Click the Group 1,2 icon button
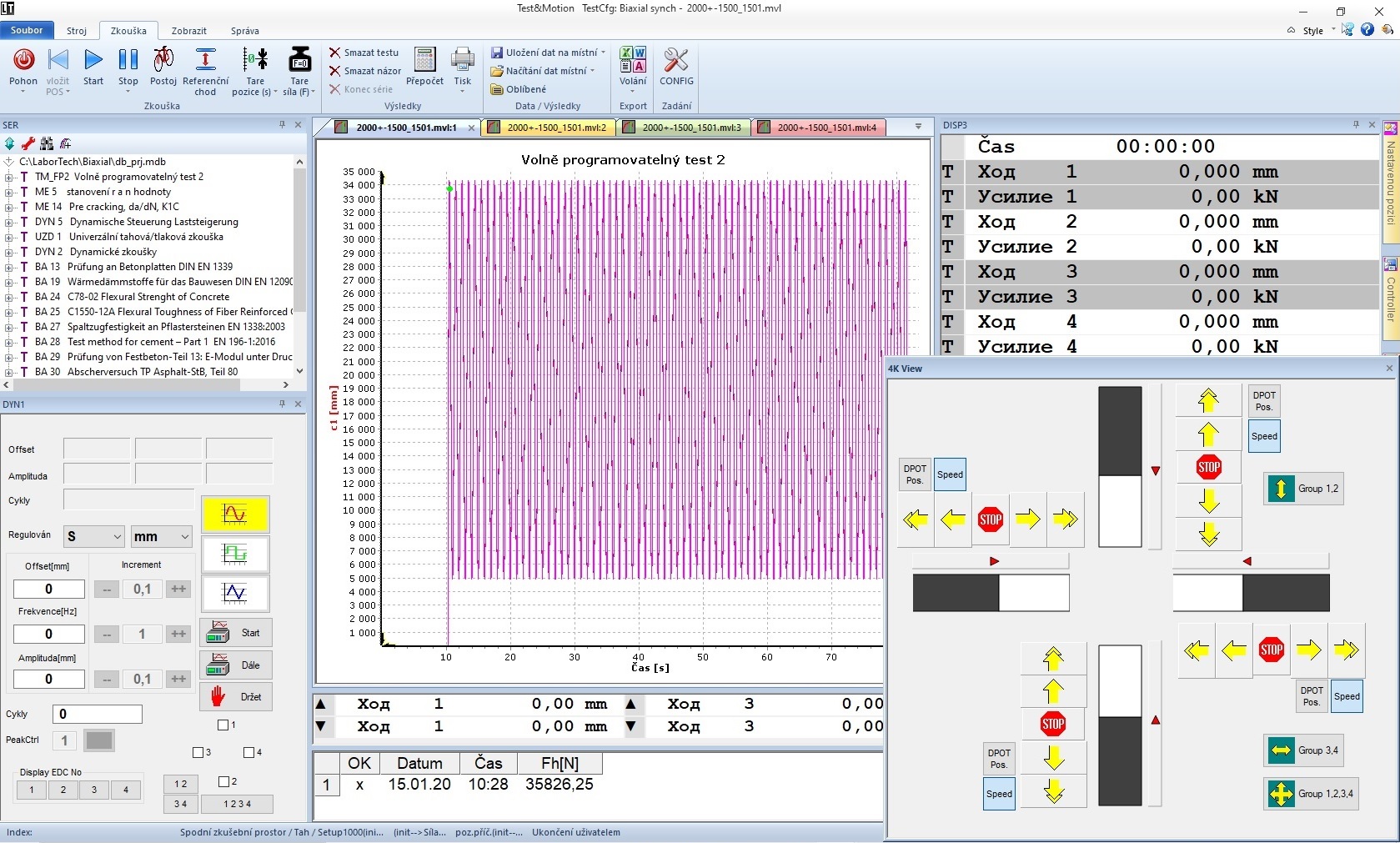The image size is (1400, 843). (x=1281, y=489)
